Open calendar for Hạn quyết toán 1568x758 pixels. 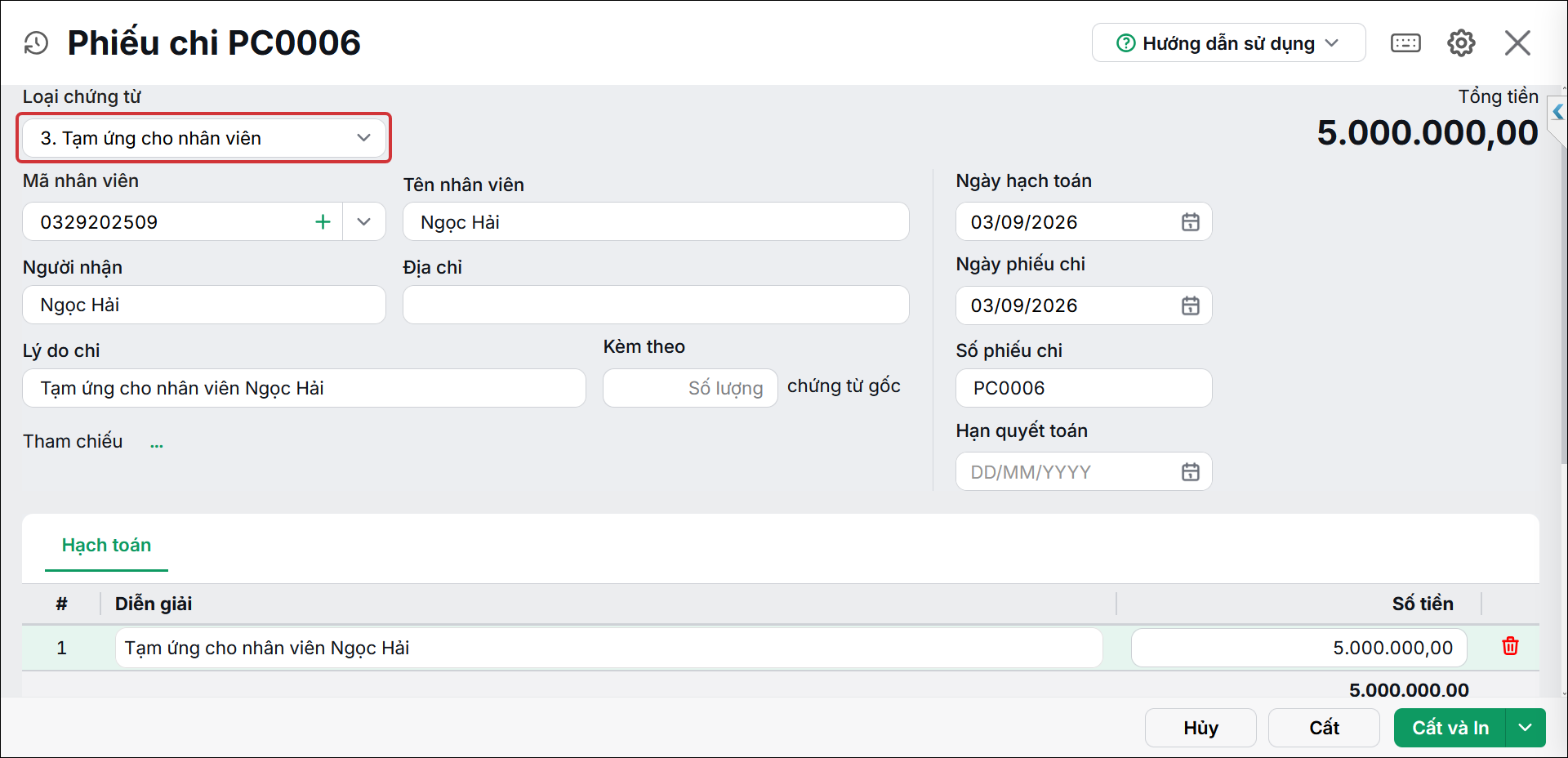(1191, 472)
